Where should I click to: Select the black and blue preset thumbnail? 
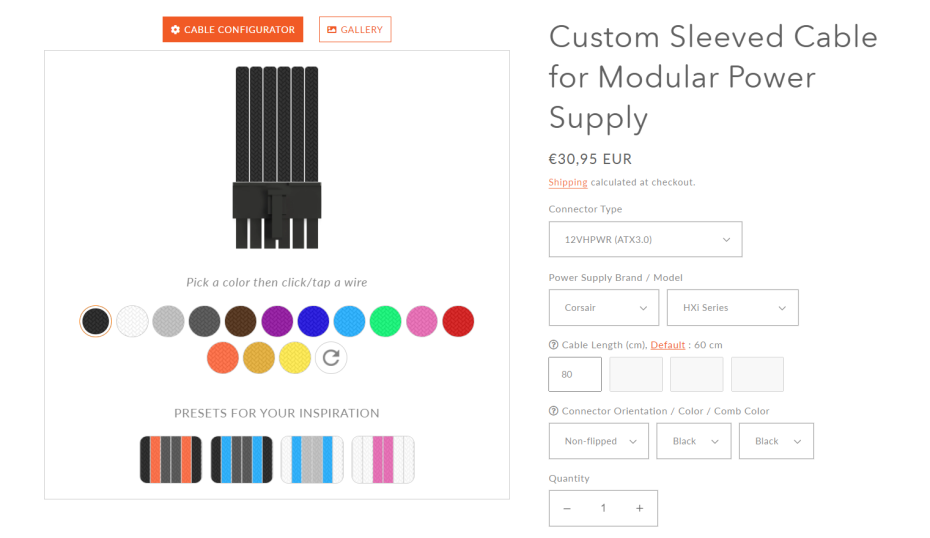tap(241, 459)
